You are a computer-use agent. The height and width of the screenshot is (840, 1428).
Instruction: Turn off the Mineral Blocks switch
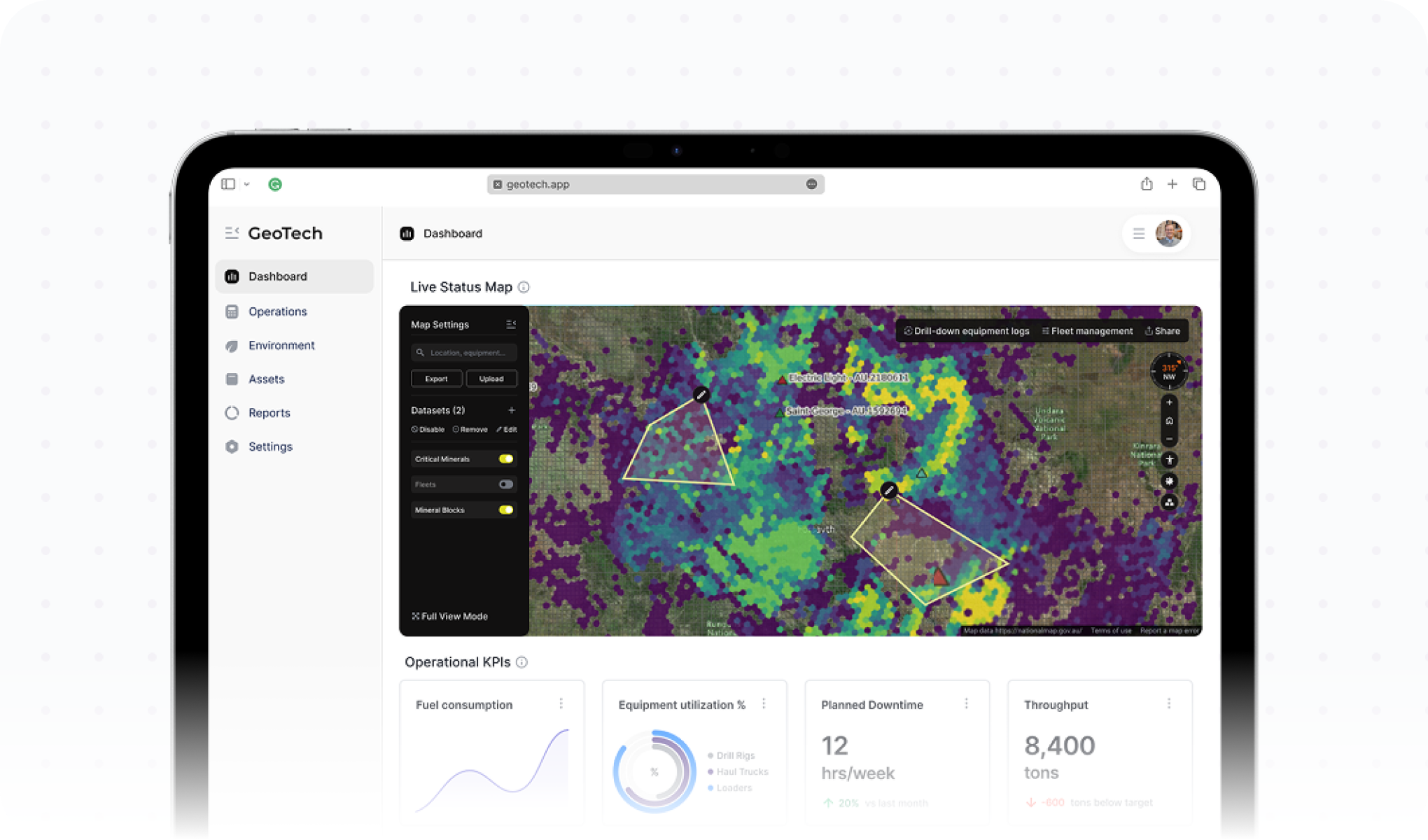point(505,510)
